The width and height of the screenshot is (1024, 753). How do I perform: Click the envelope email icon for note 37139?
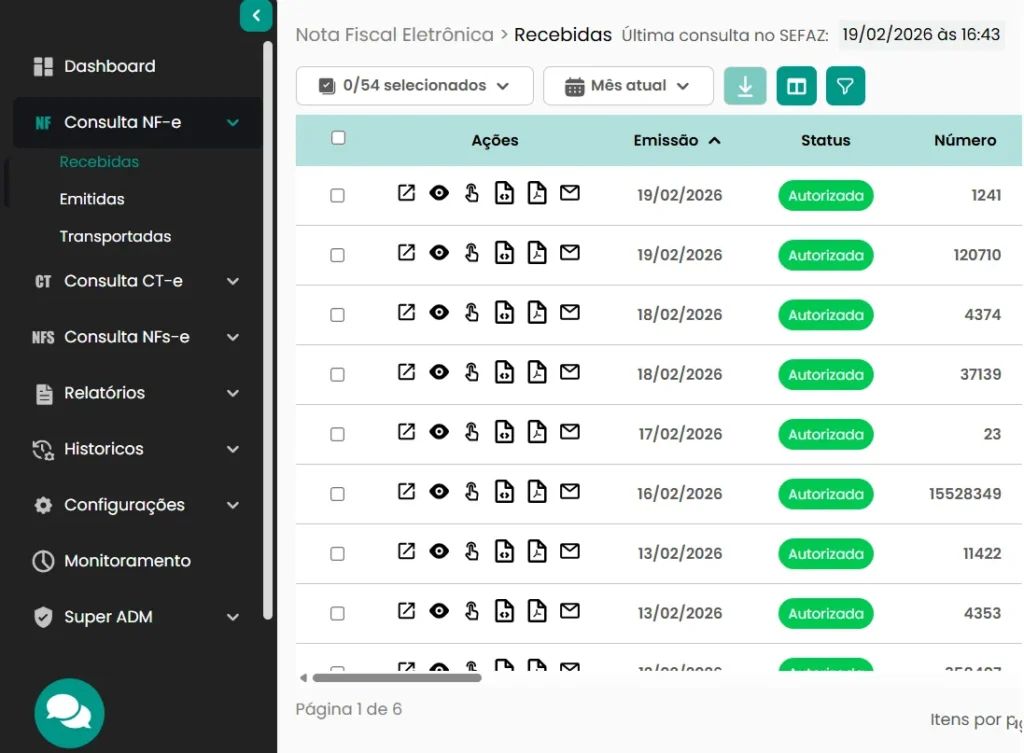coord(570,373)
